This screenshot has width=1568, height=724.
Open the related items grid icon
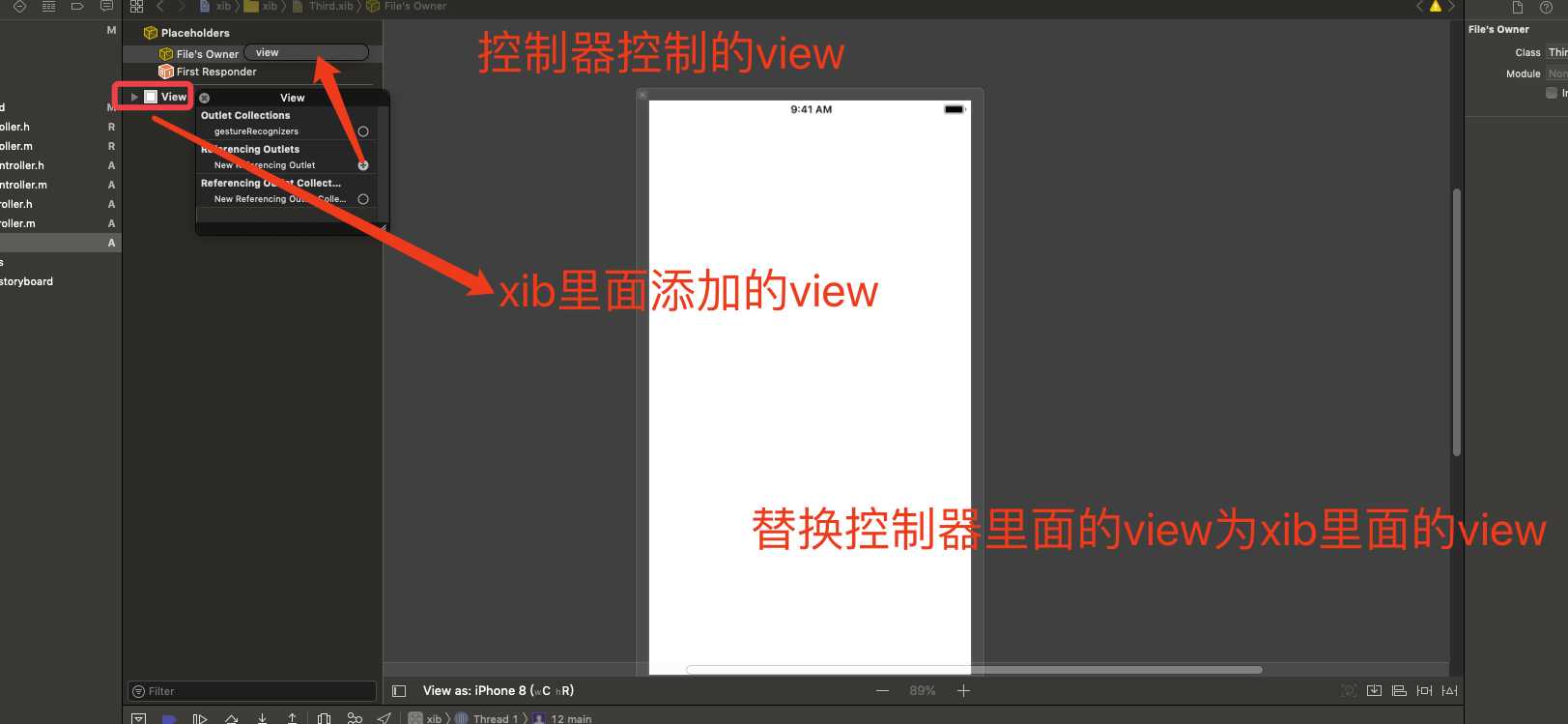tap(136, 6)
